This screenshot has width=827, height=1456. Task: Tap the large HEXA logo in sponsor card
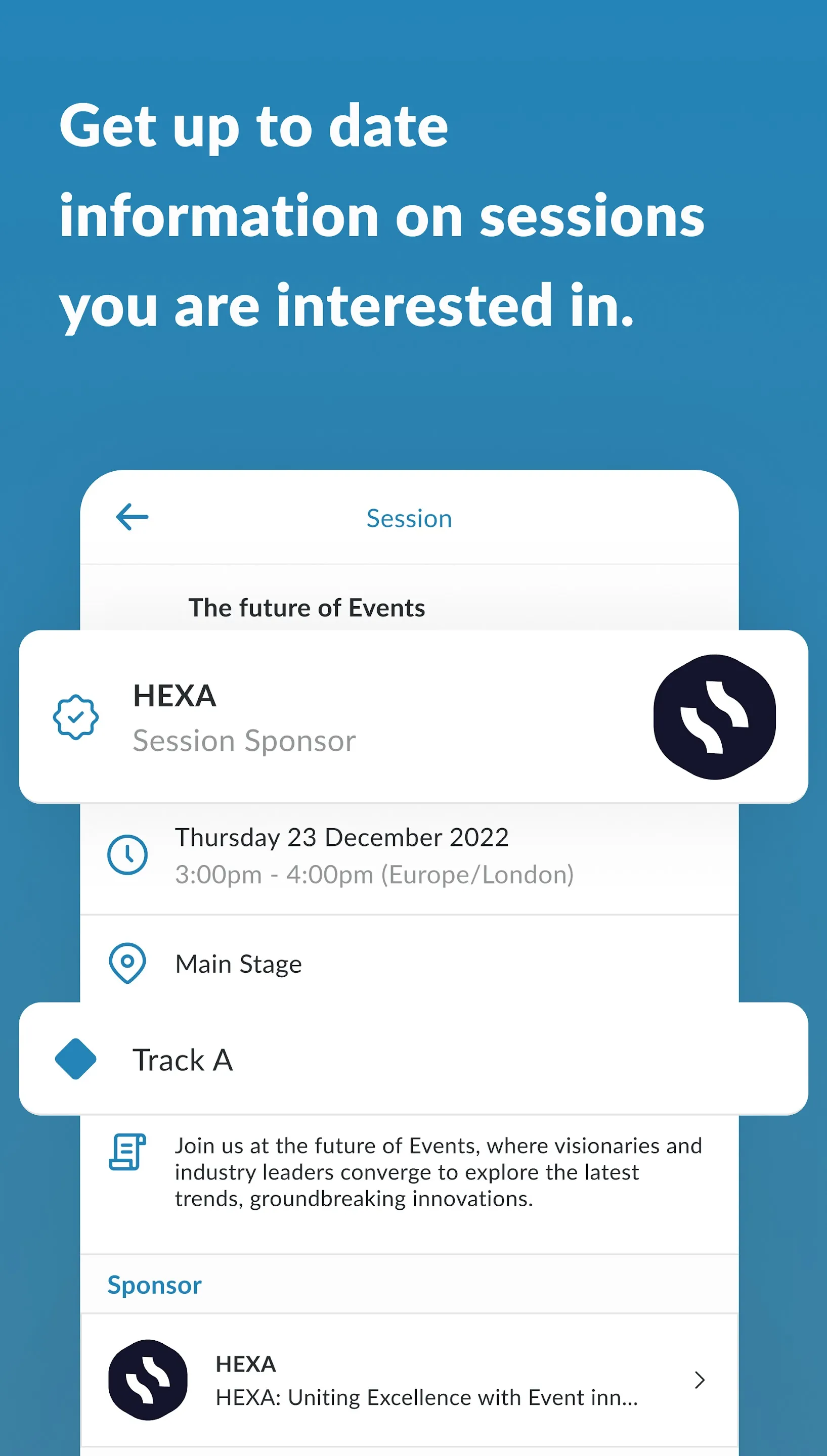pos(715,717)
